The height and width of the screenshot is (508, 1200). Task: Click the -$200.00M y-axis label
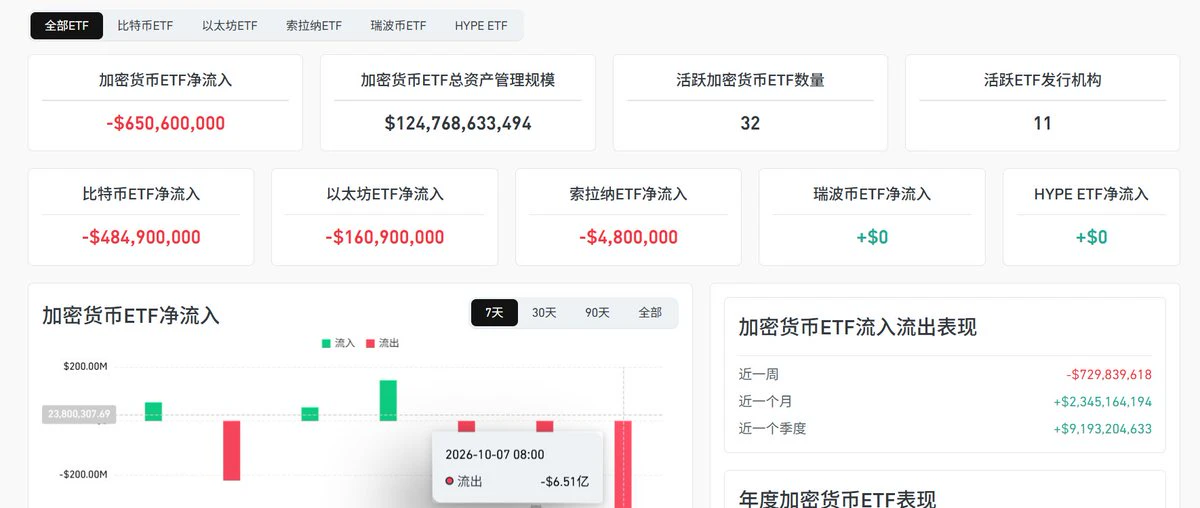(82, 475)
